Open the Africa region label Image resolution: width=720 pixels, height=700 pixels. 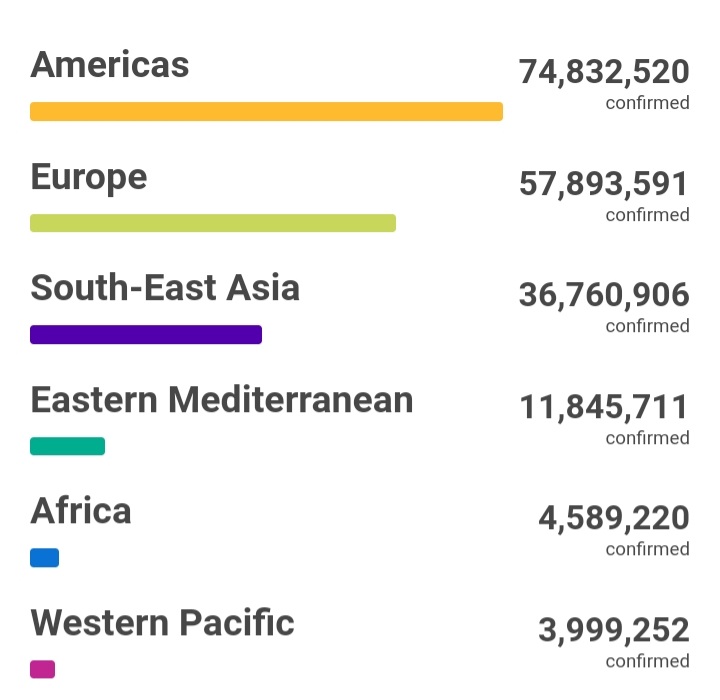coord(81,512)
